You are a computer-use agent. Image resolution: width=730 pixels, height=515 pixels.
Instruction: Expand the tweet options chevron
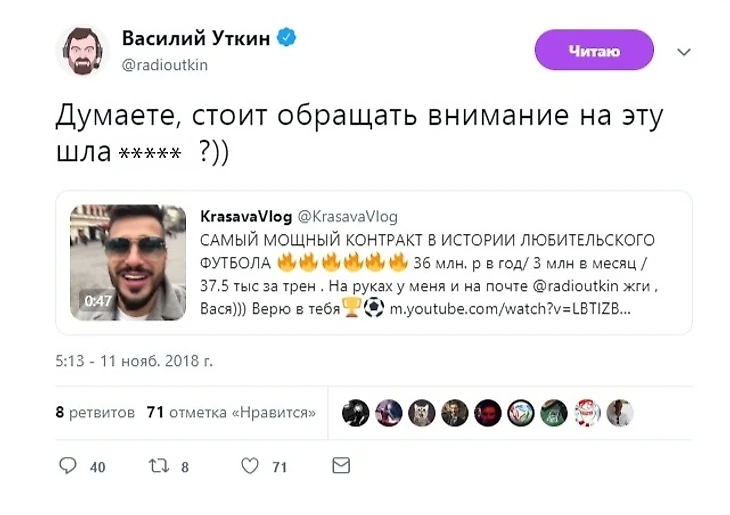pyautogui.click(x=683, y=51)
